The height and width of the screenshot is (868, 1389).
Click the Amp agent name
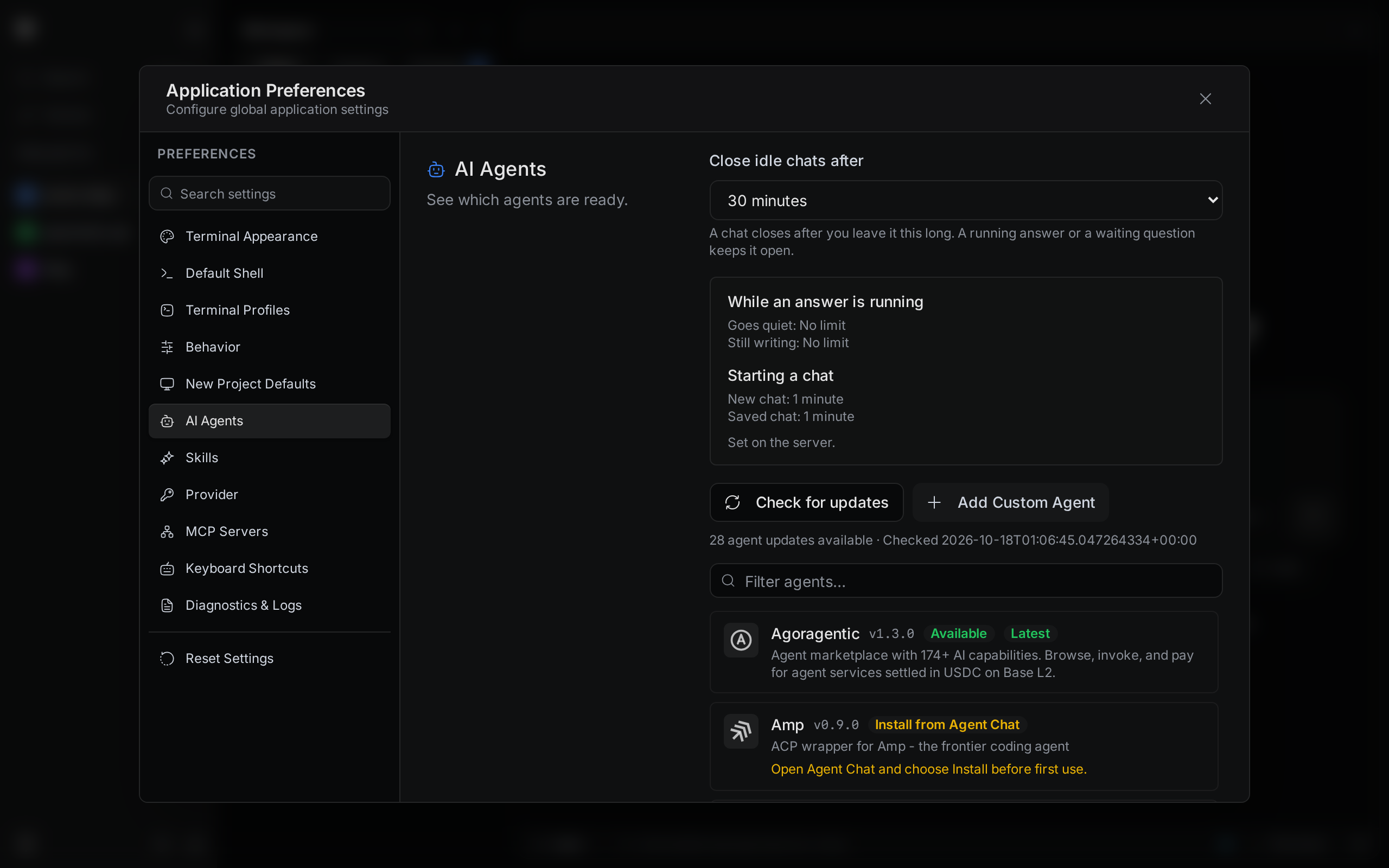coord(787,725)
